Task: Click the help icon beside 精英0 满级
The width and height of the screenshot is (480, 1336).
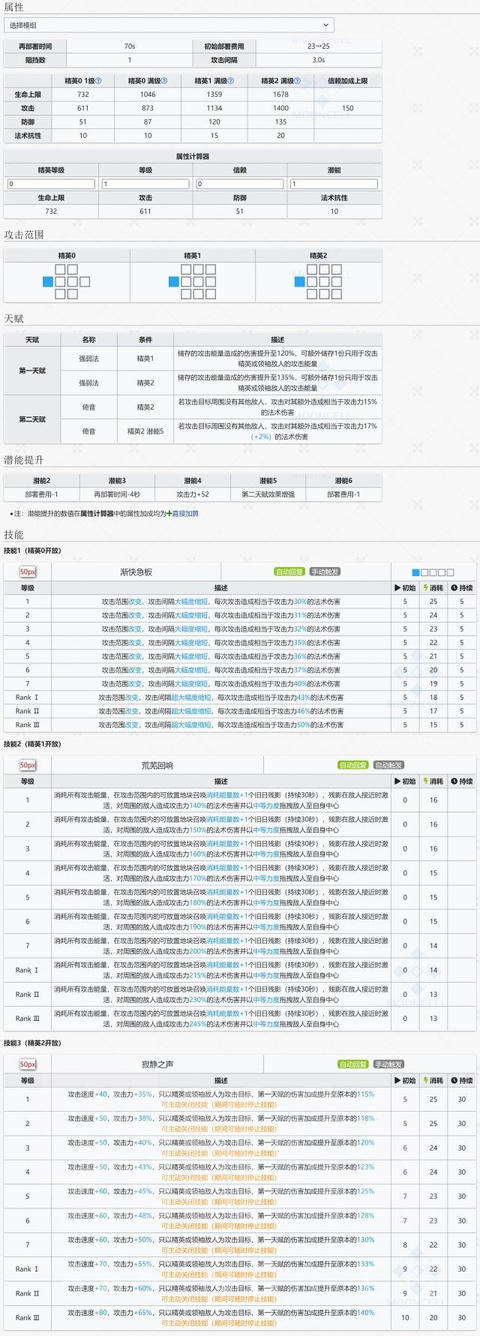Action: point(164,80)
